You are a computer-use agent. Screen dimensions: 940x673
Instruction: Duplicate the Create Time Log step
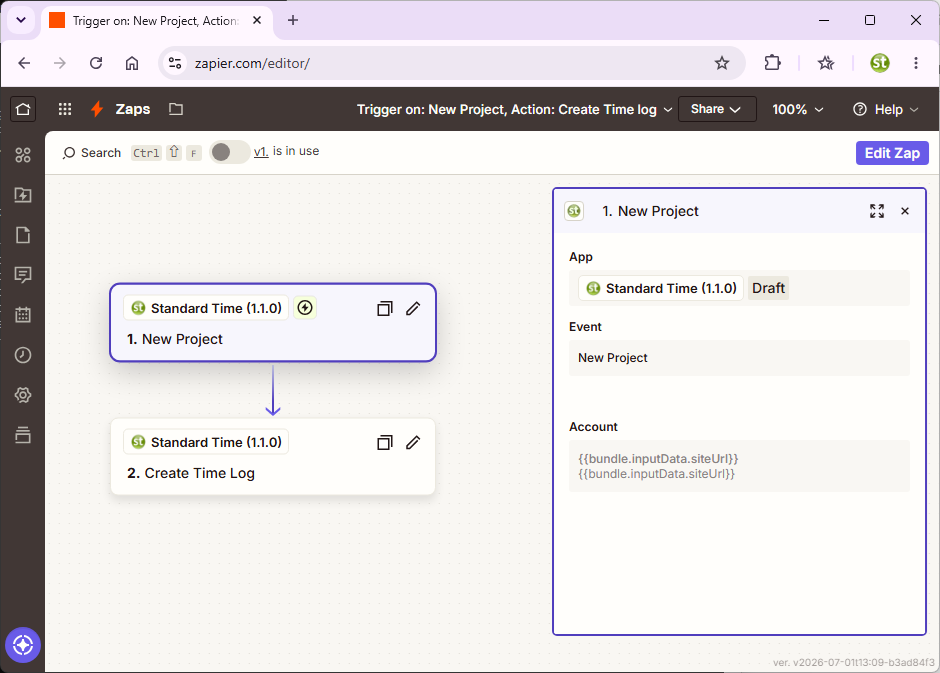384,443
